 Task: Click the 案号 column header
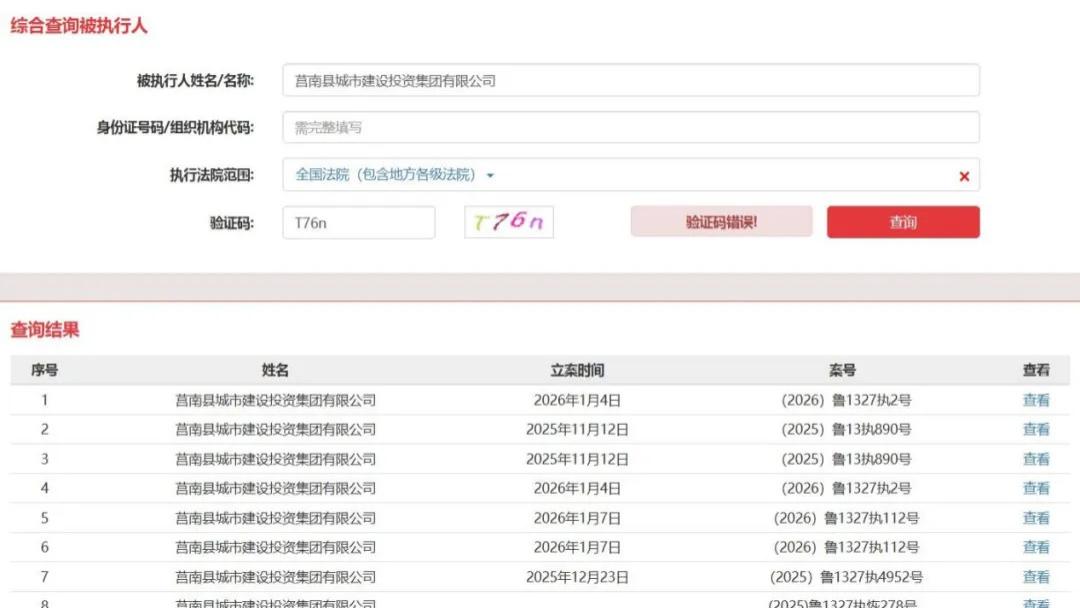[845, 369]
